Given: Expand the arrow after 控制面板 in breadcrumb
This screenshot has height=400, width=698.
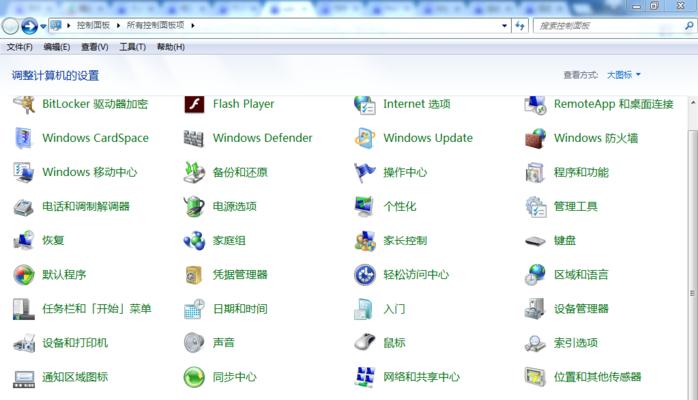Looking at the screenshot, I should [x=118, y=25].
